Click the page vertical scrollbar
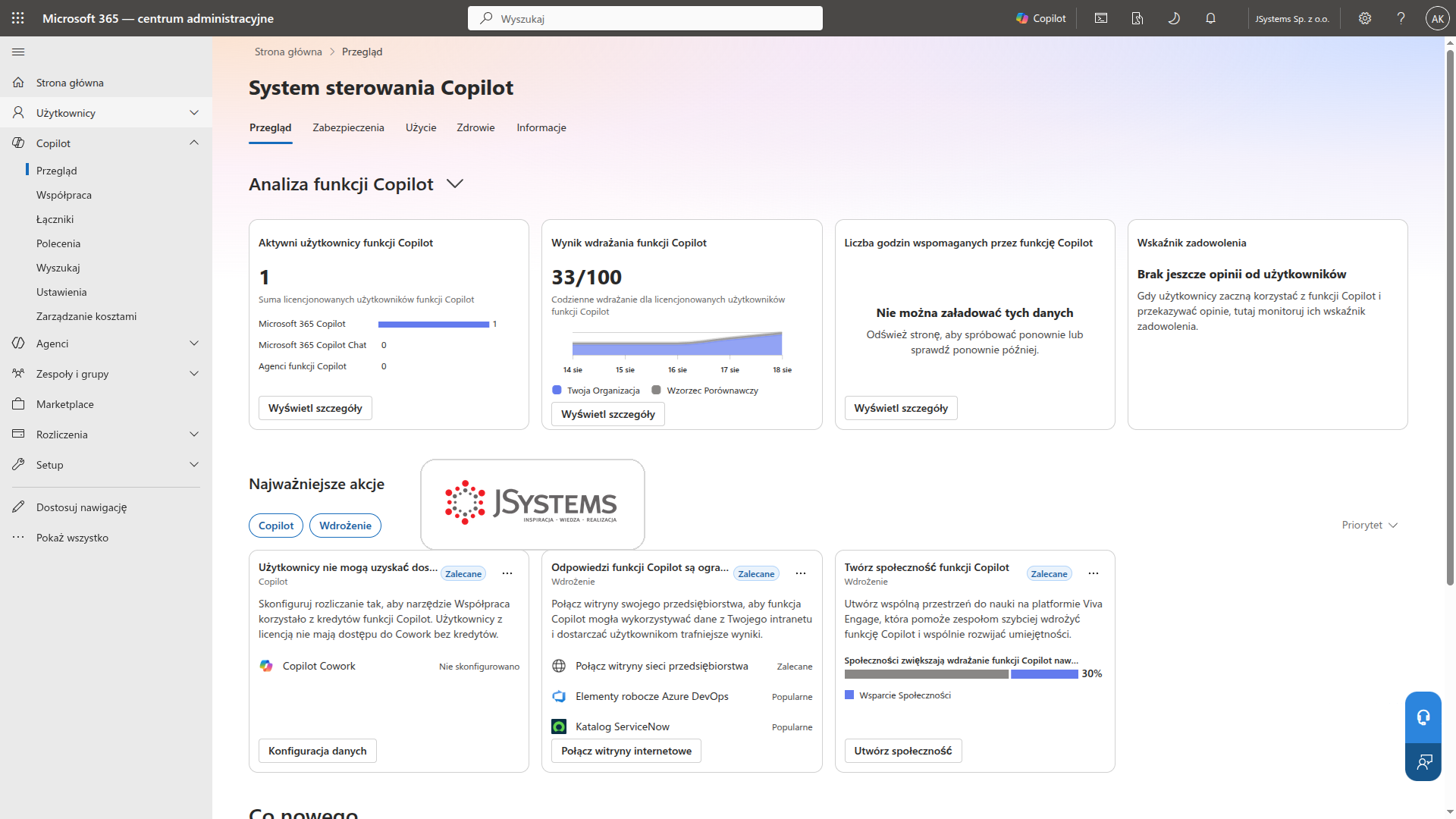This screenshot has width=1456, height=819. coord(1450,318)
